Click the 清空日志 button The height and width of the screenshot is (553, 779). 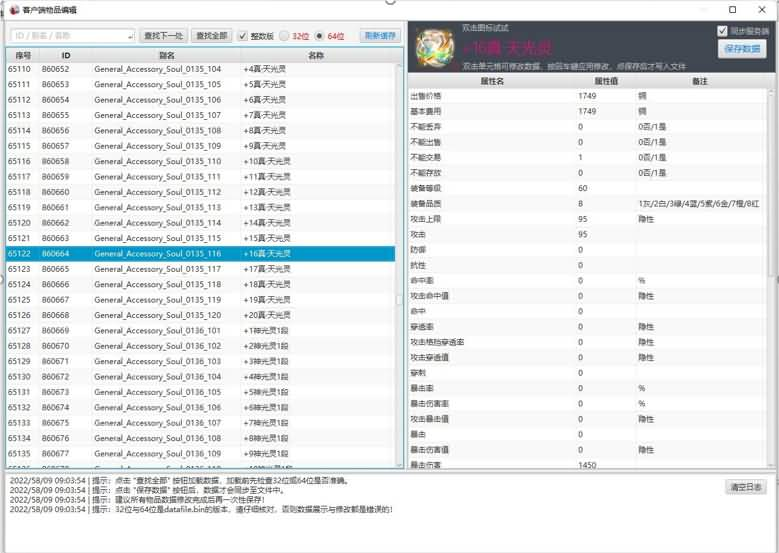tap(746, 487)
